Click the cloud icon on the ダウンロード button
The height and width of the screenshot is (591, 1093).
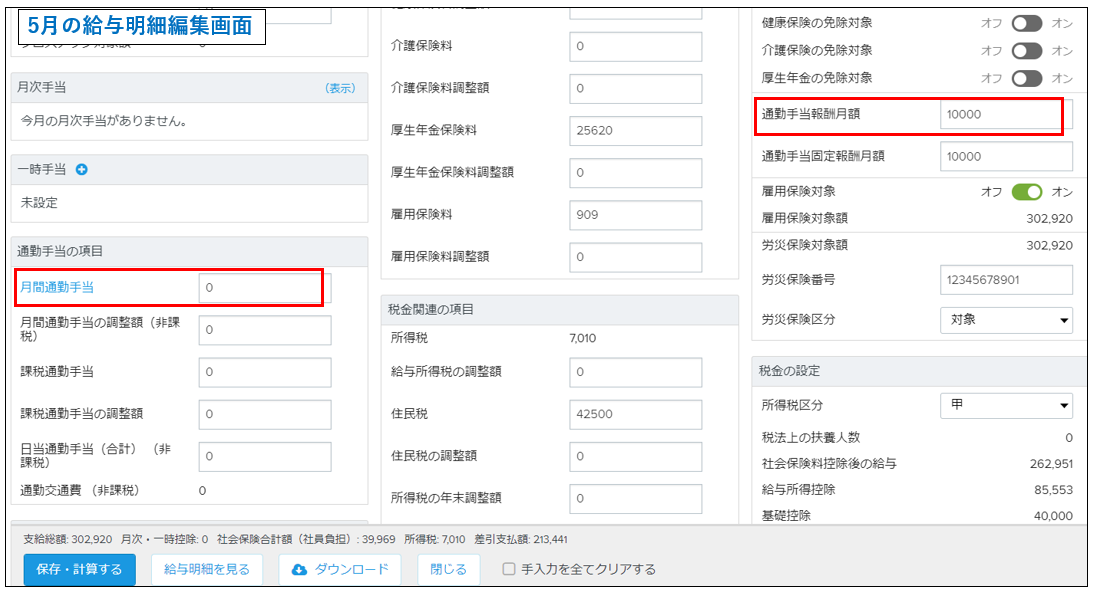click(x=299, y=570)
